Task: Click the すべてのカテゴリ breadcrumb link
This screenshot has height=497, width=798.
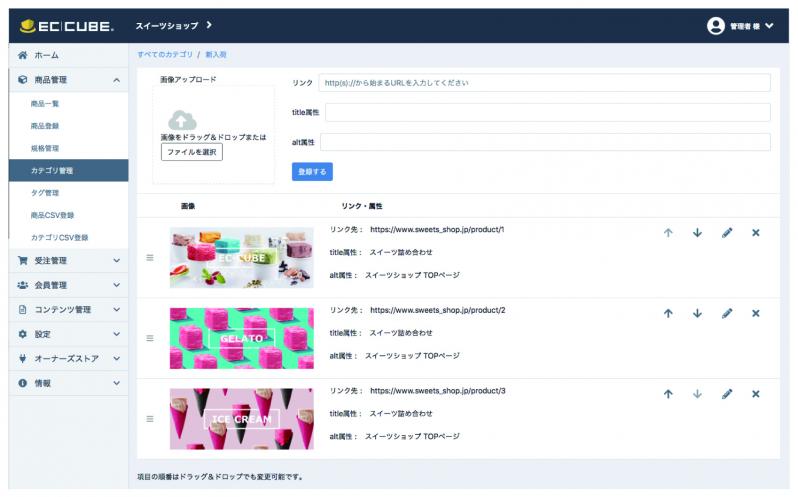Action: coord(165,54)
